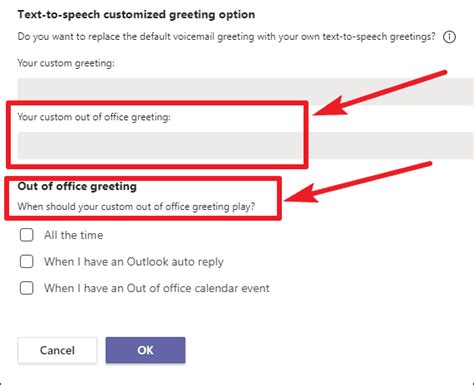Click the "Your custom out of office greeting:" label
The height and width of the screenshot is (385, 474).
tap(94, 117)
